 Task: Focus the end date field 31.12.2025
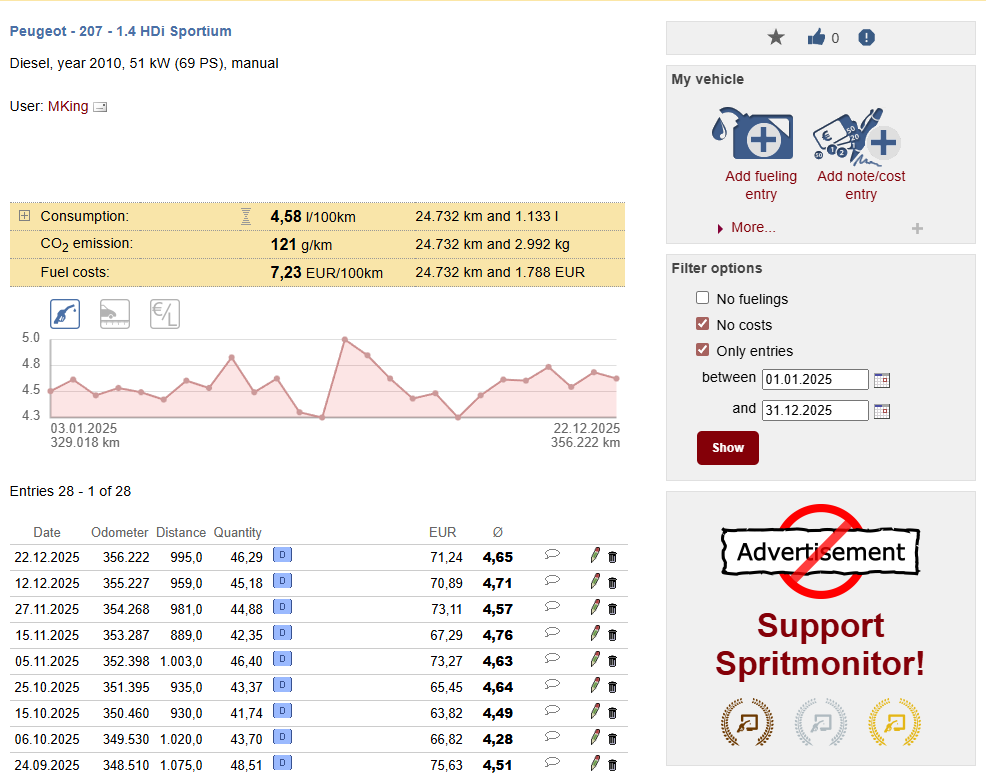click(815, 411)
